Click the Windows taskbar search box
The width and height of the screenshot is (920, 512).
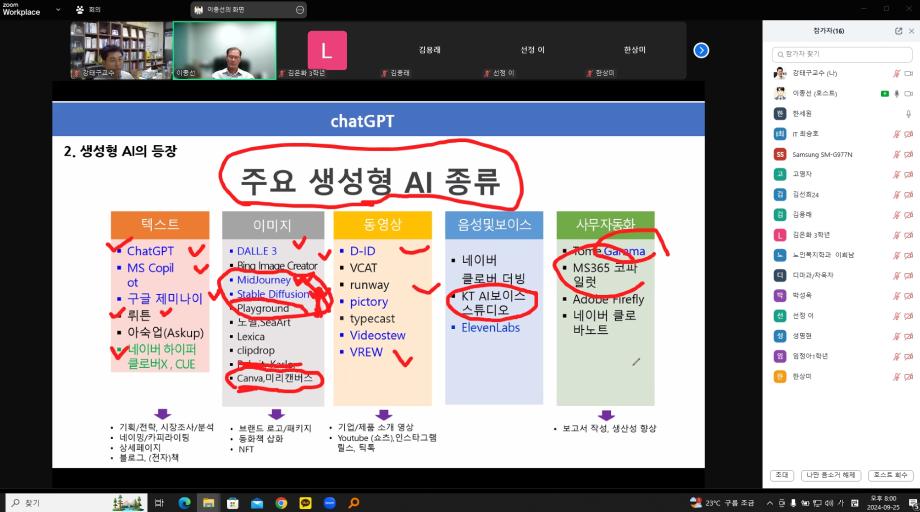pyautogui.click(x=76, y=503)
